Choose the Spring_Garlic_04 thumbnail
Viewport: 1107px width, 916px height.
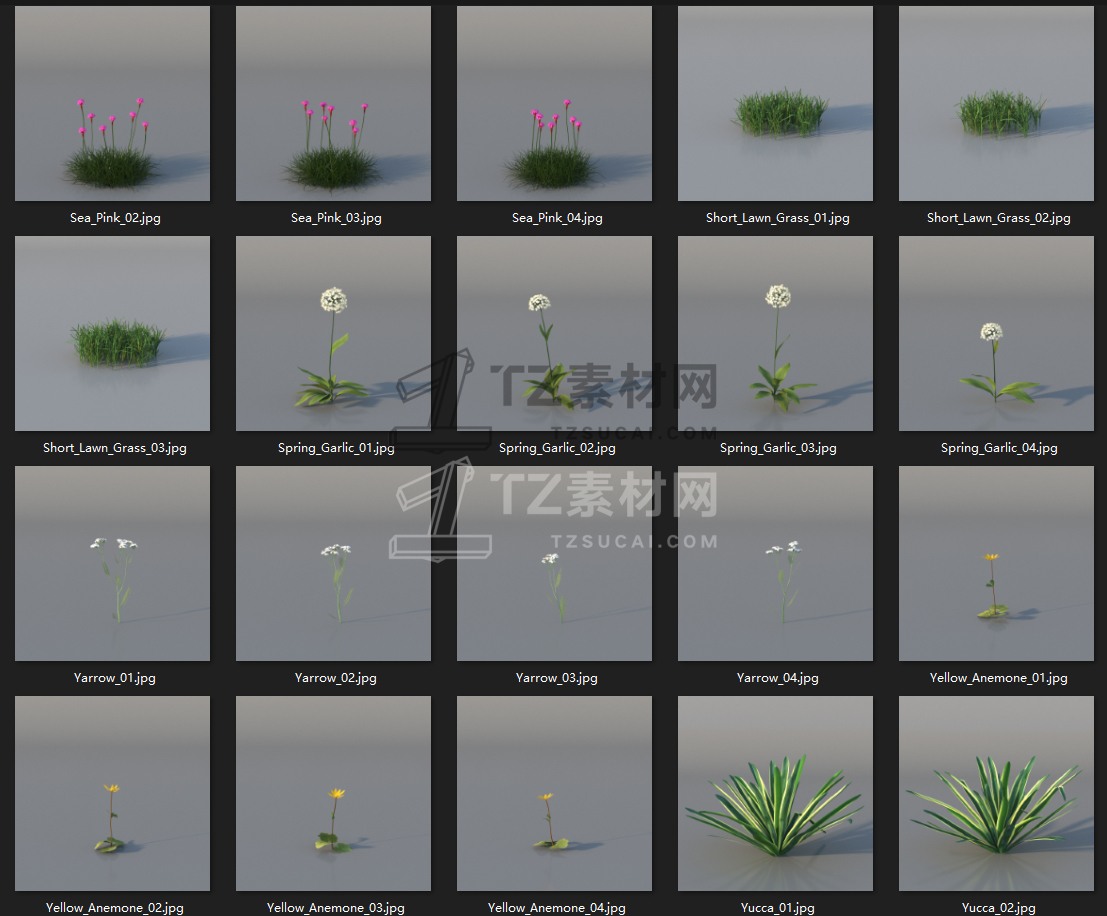996,333
